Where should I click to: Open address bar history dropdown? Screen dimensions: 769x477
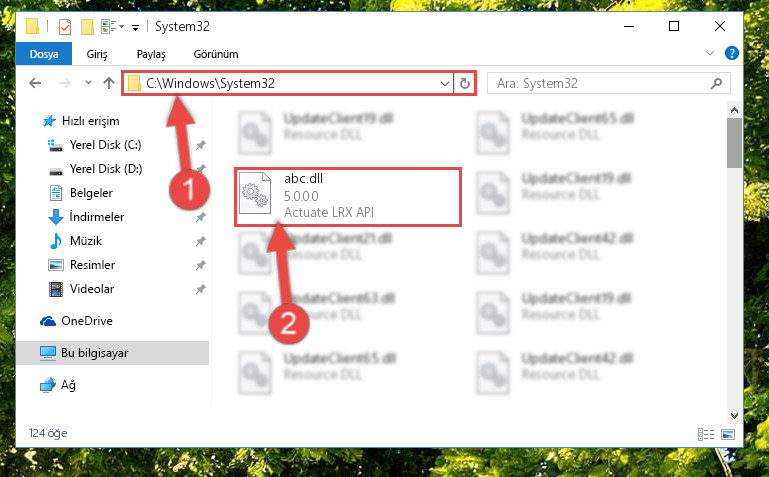pos(444,83)
